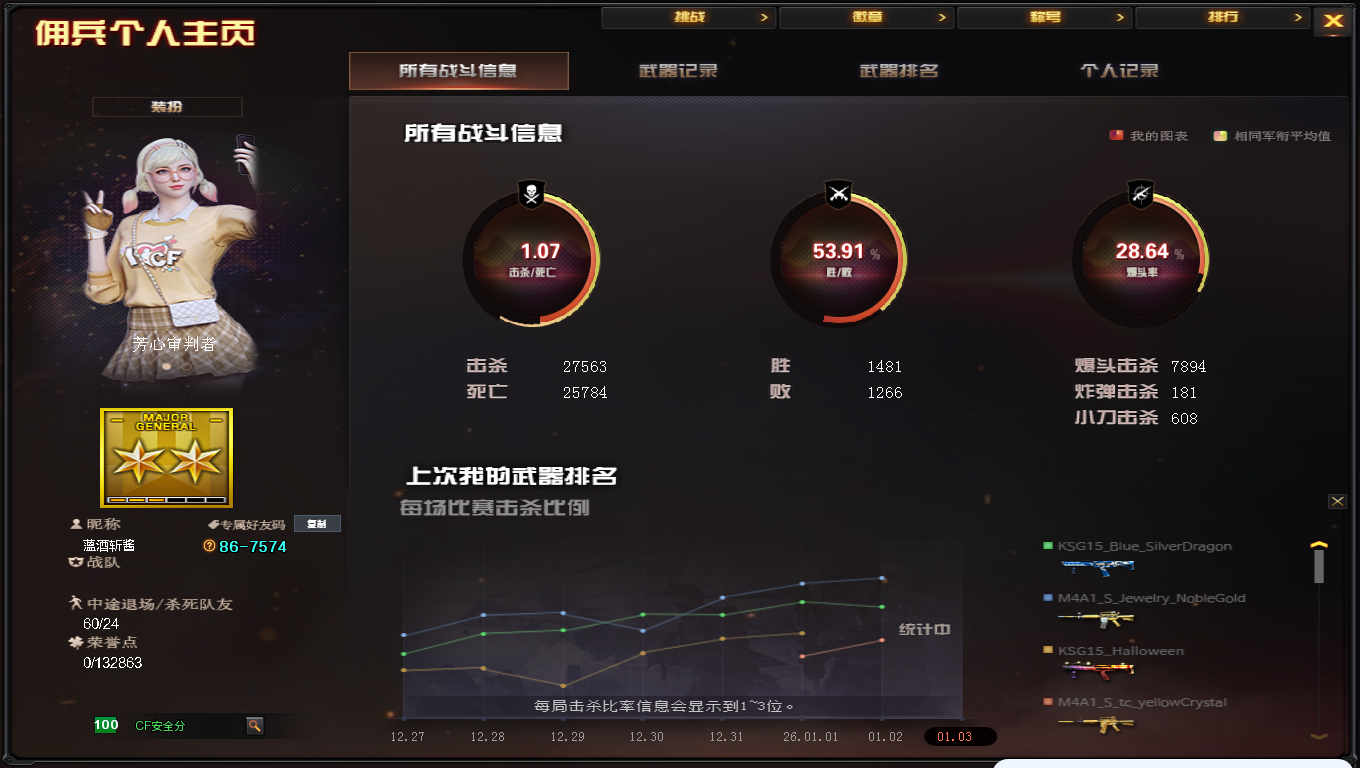Switch to the 武器记录 tab

(x=679, y=71)
